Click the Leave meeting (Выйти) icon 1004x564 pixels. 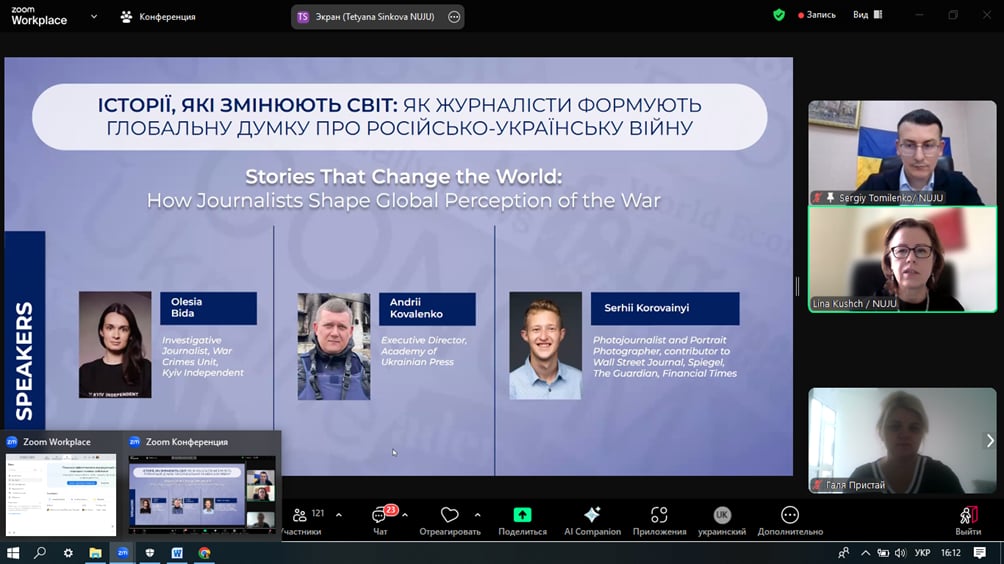pos(968,515)
